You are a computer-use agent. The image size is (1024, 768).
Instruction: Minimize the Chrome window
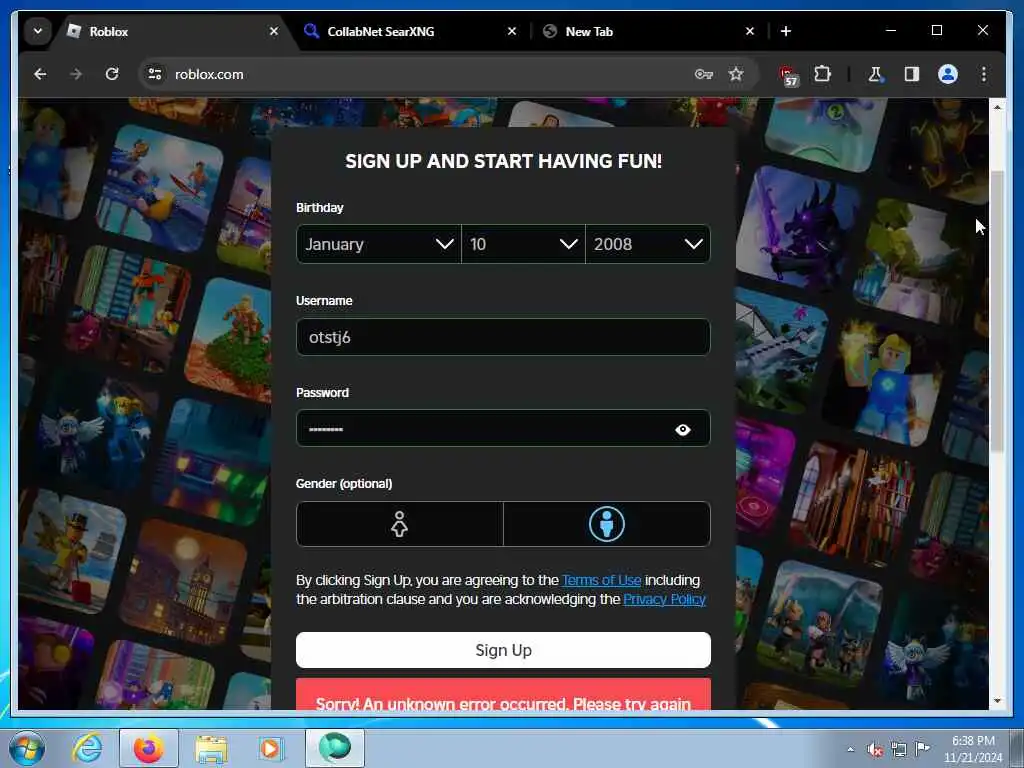coord(891,31)
